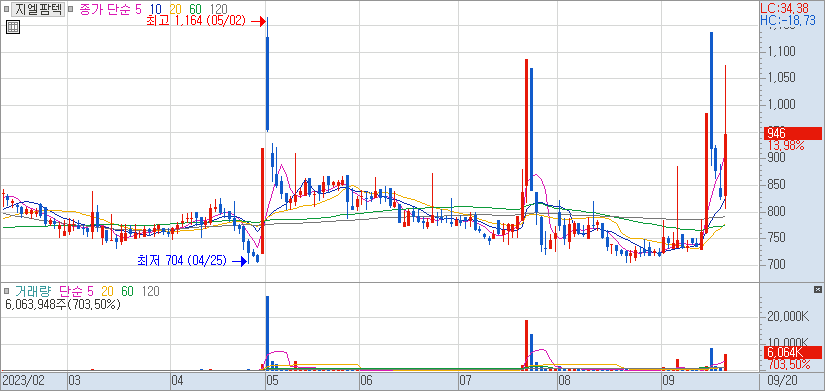Click the 700 price axis label
This screenshot has height=391, width=825.
(777, 264)
